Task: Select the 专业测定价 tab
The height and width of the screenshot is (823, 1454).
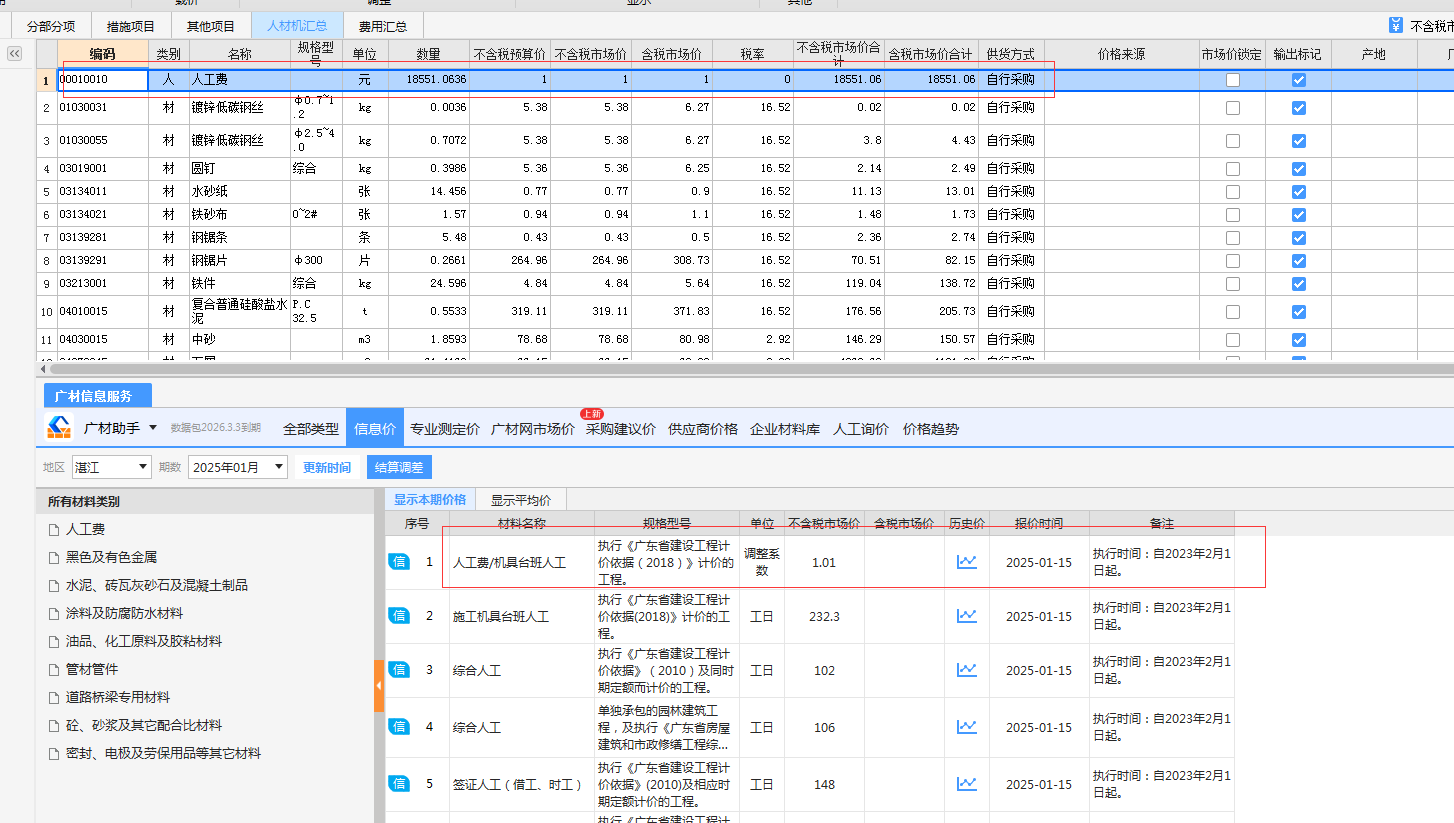Action: 445,429
